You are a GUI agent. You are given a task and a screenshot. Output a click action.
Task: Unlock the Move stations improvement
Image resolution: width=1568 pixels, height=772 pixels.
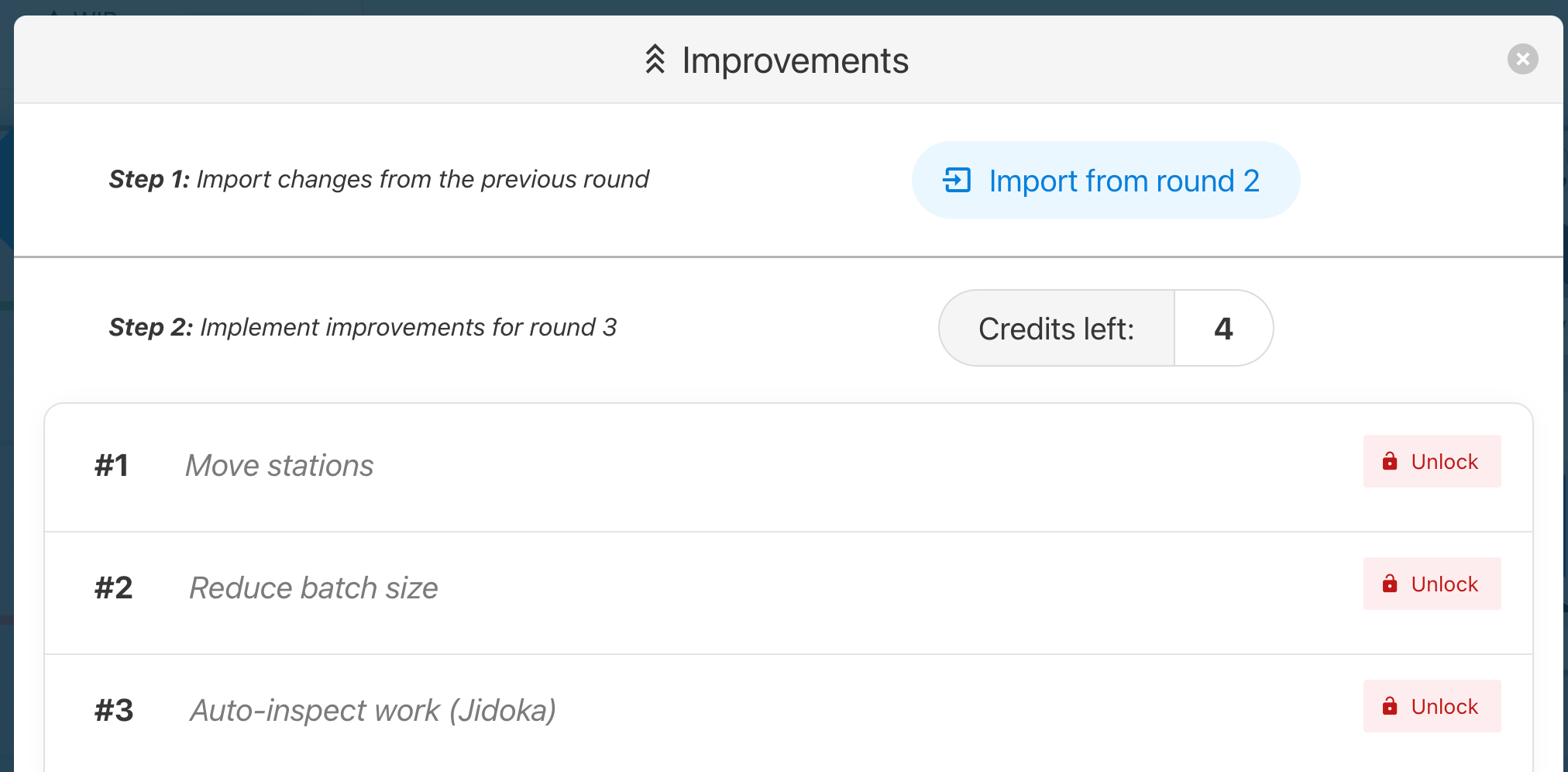point(1432,461)
